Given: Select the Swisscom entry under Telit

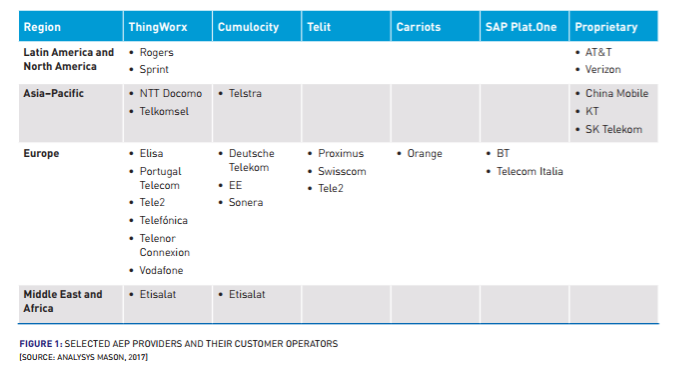Looking at the screenshot, I should click(342, 171).
